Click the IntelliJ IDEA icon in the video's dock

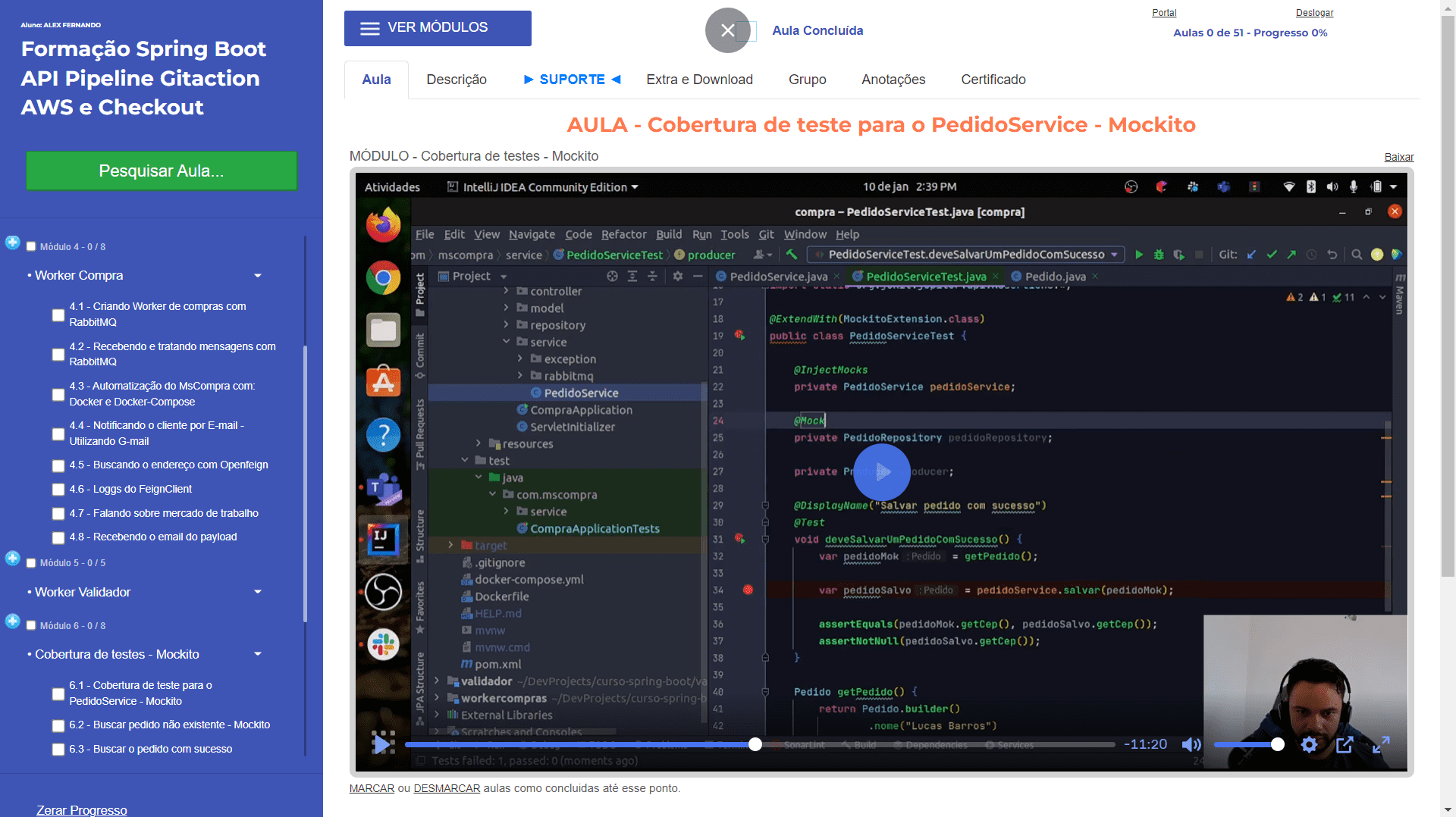384,540
